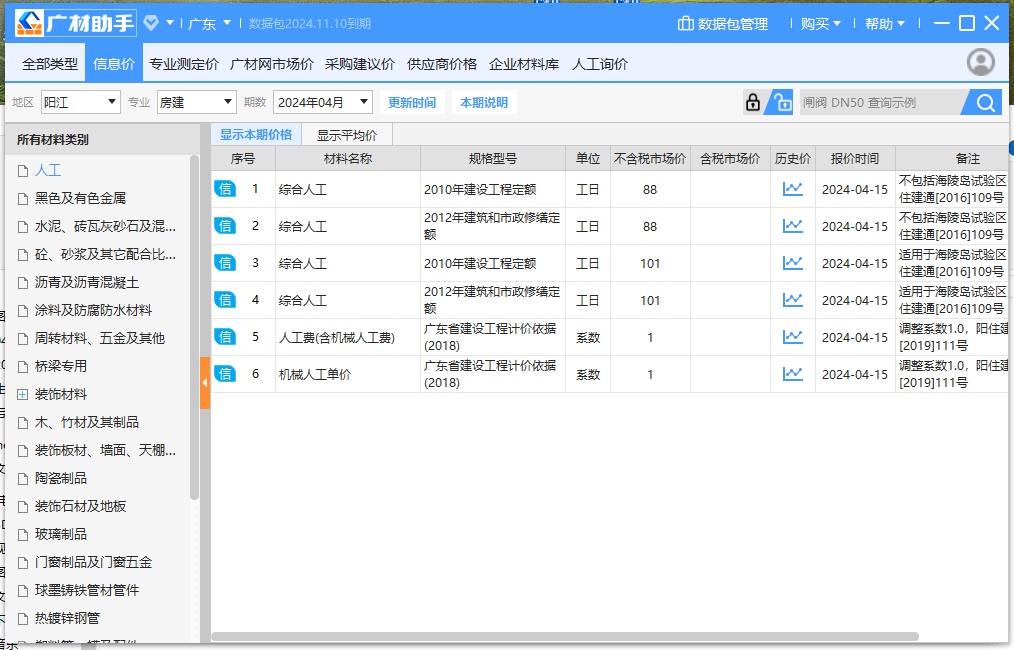The width and height of the screenshot is (1014, 650).
Task: Click the black locked padlock icon
Action: tap(753, 102)
